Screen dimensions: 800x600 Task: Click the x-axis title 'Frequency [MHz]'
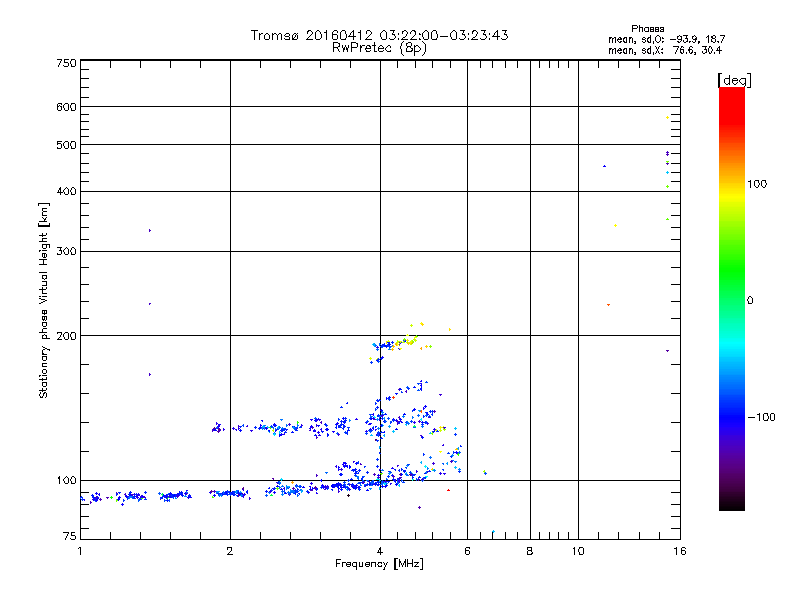[x=379, y=564]
